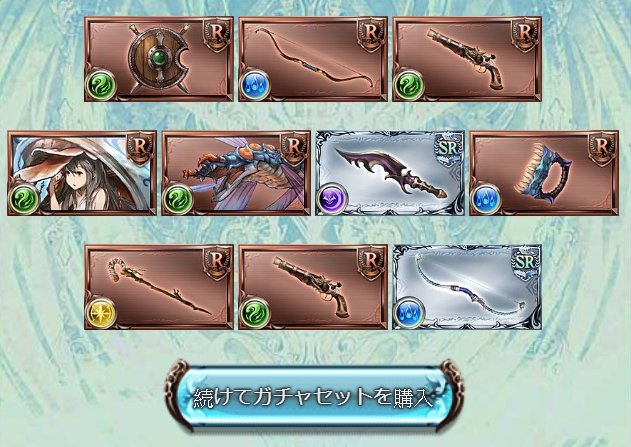Click the water element icon on axe card

click(x=486, y=199)
